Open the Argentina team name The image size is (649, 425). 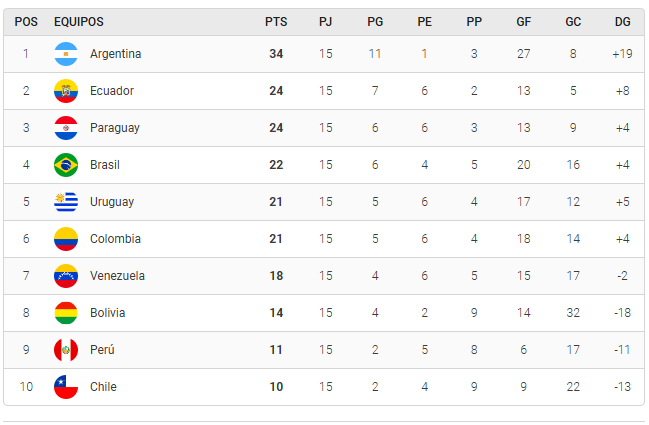115,54
